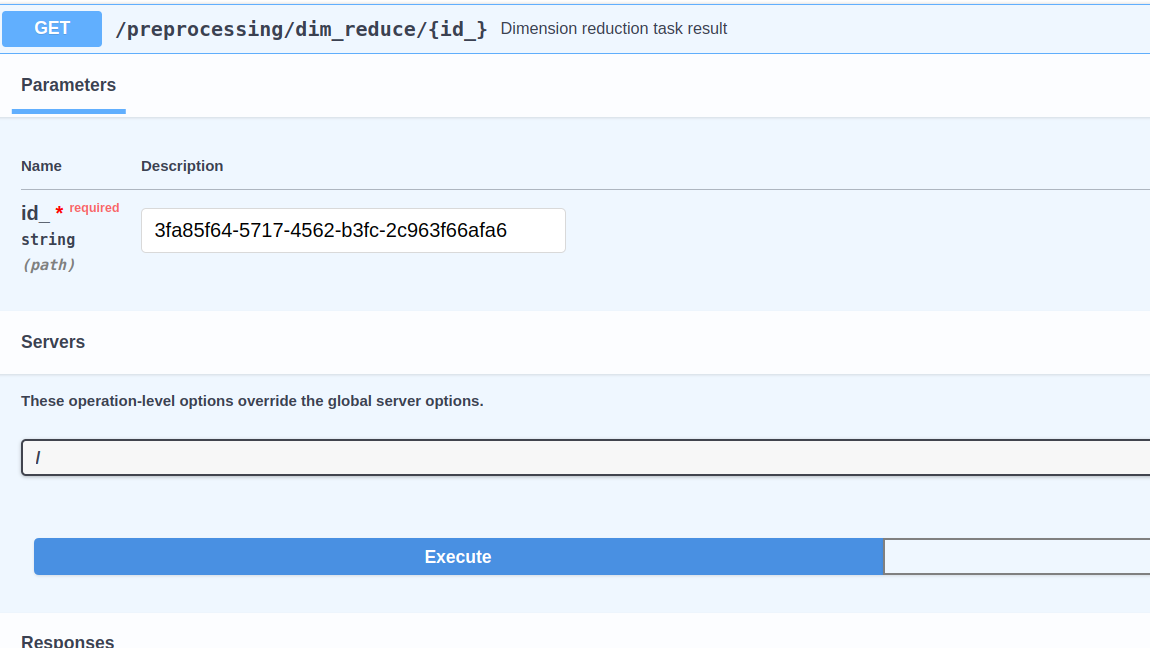
Task: Click the GET method badge
Action: click(x=51, y=29)
